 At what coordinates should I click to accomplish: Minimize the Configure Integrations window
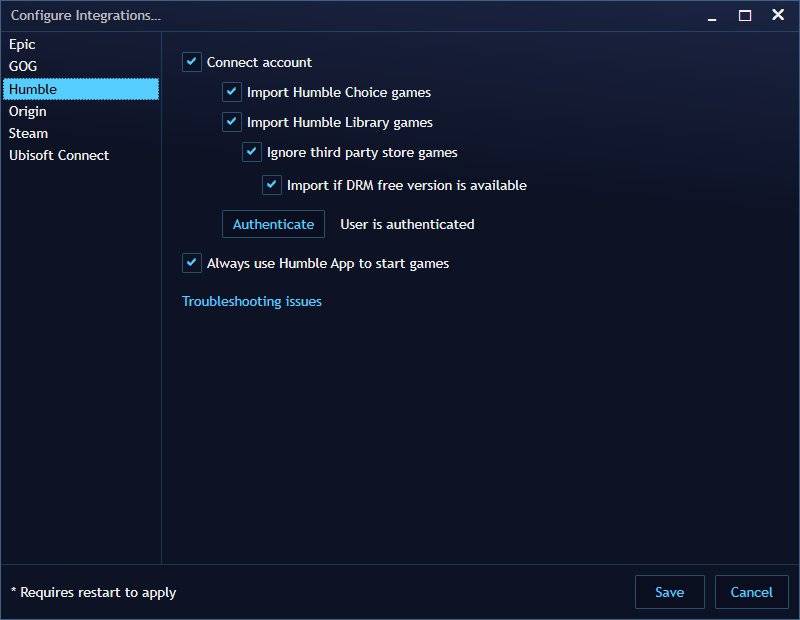pos(711,15)
